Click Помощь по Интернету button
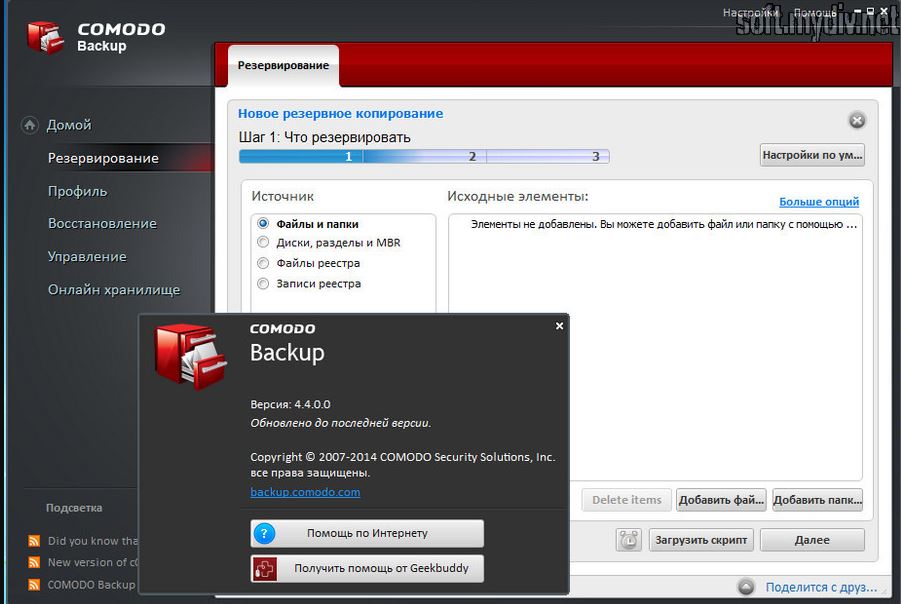The image size is (901, 604). point(367,533)
